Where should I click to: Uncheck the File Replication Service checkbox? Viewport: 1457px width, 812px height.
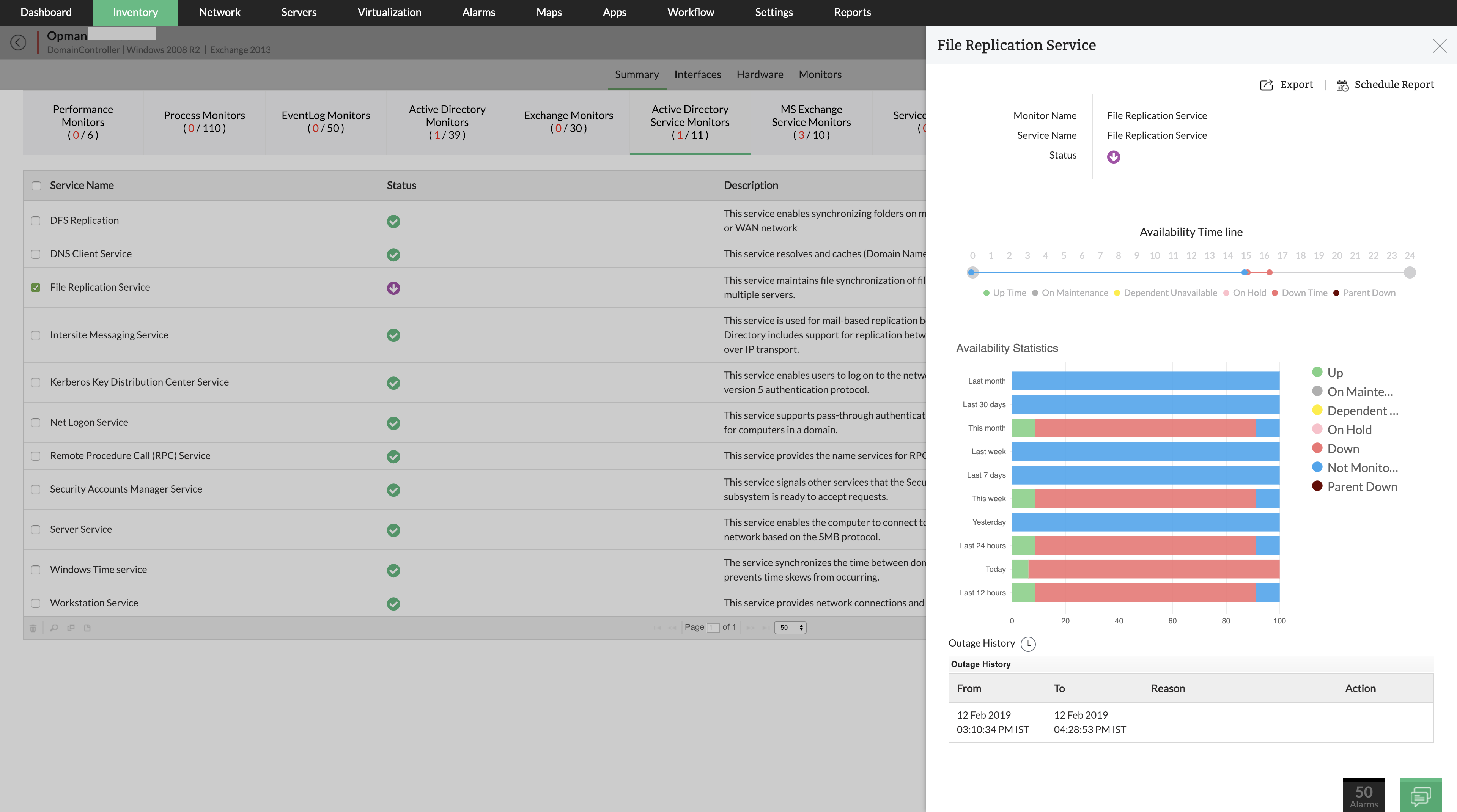pos(36,288)
